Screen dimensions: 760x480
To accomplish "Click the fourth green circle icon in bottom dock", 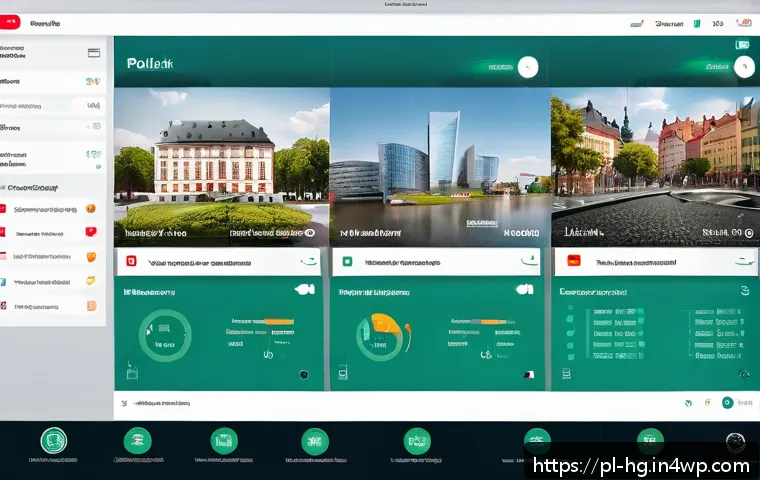I will coord(315,441).
